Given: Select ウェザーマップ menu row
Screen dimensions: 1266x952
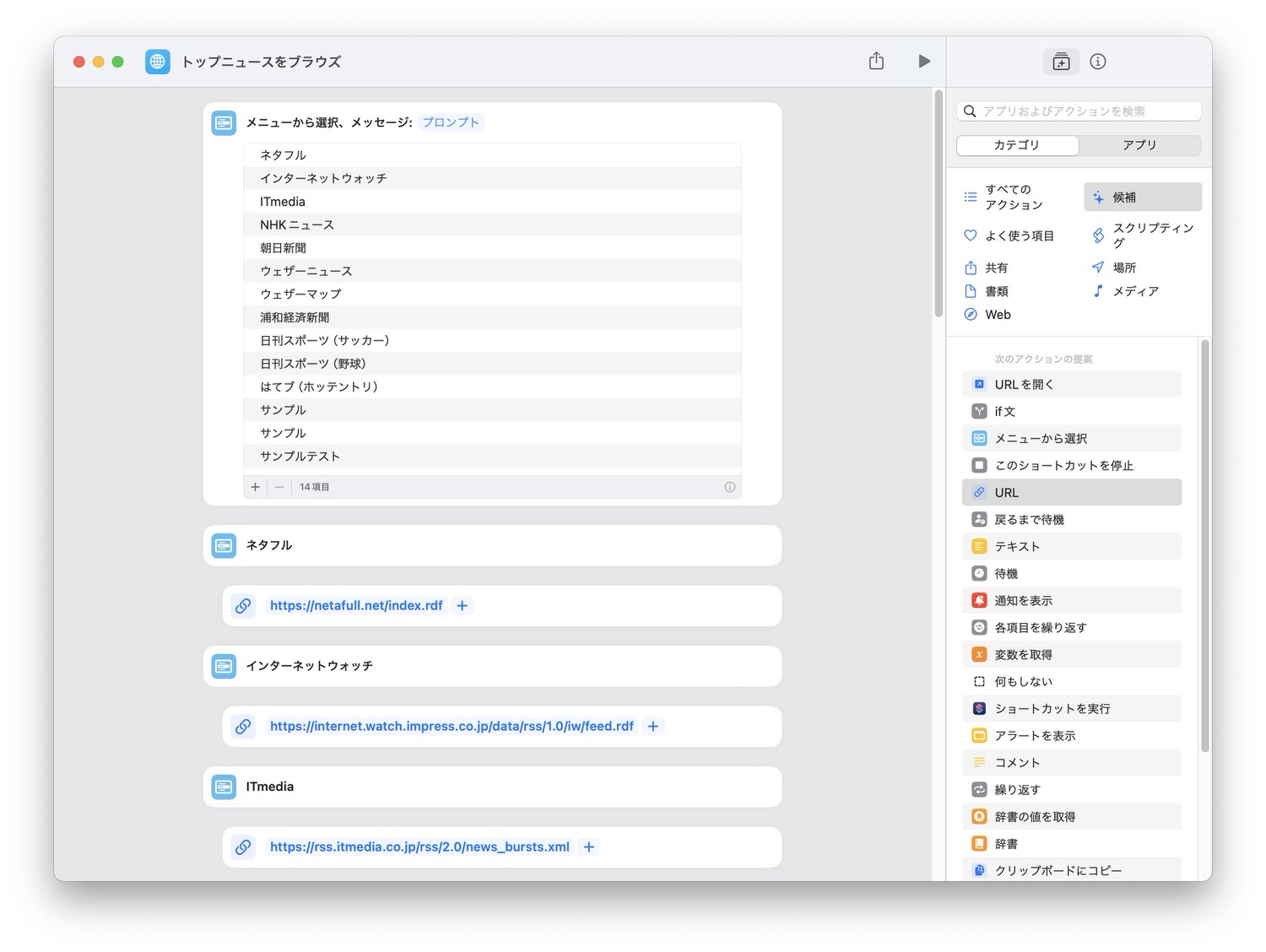Looking at the screenshot, I should click(492, 294).
